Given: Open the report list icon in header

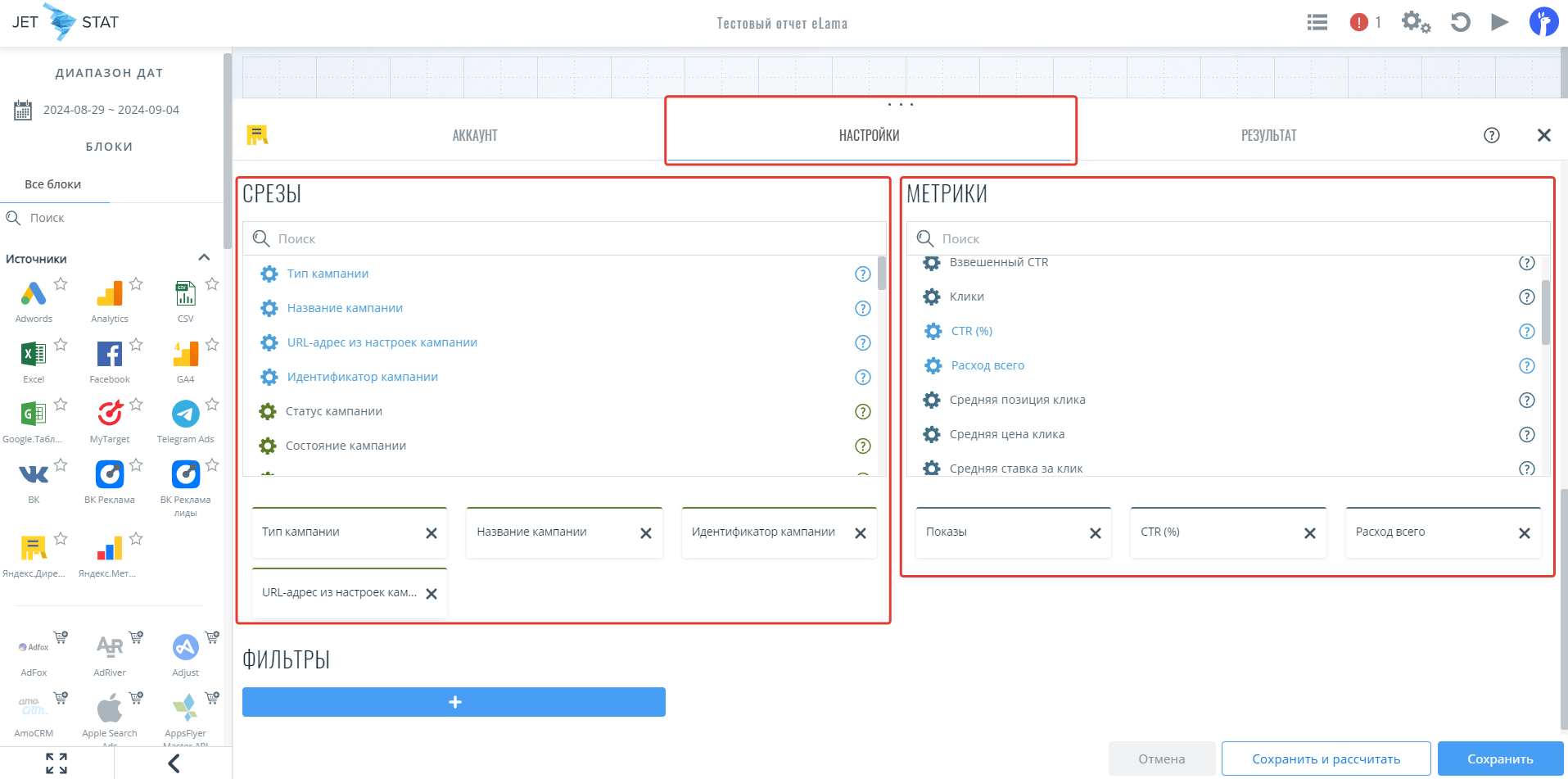Looking at the screenshot, I should 1317,22.
